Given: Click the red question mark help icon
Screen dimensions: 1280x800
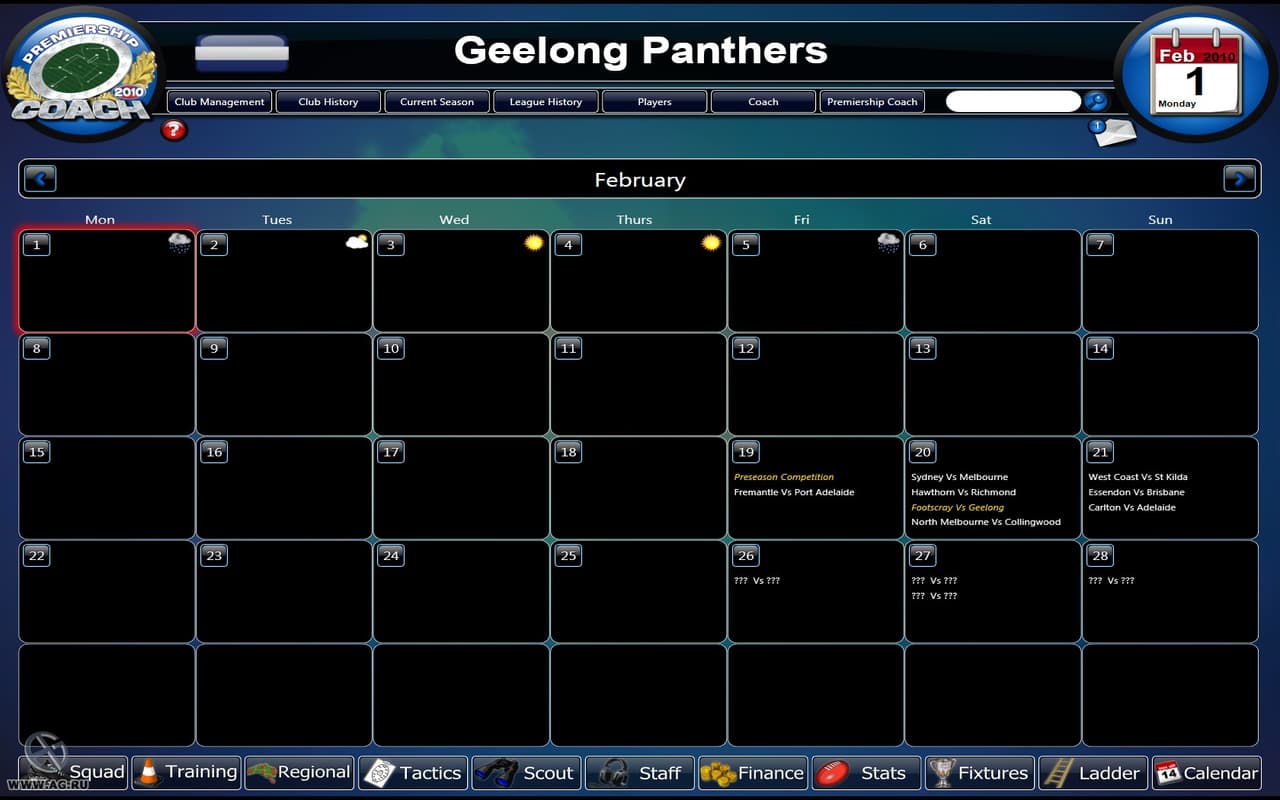Looking at the screenshot, I should 174,129.
